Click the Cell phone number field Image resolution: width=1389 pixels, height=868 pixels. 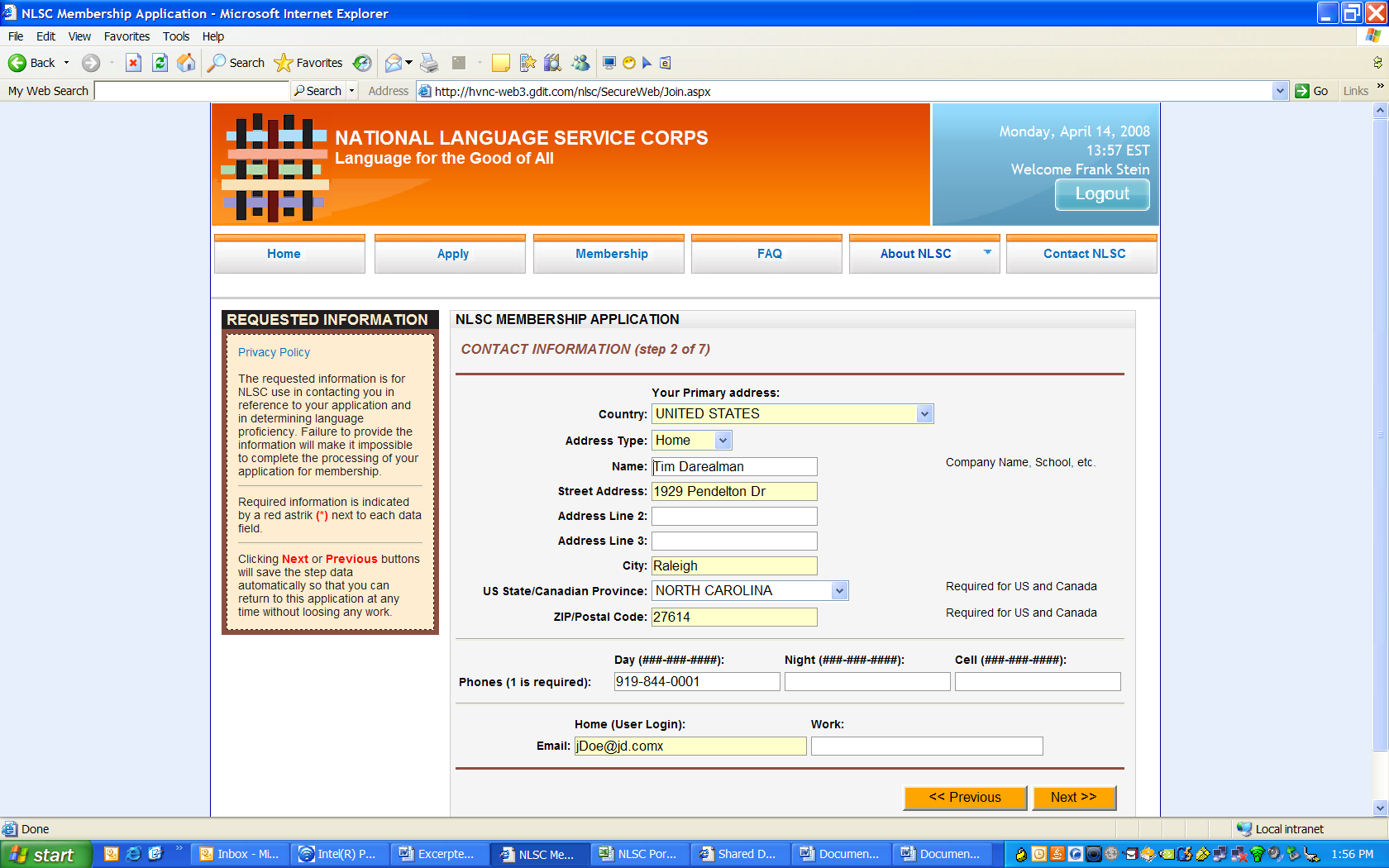(x=1038, y=682)
